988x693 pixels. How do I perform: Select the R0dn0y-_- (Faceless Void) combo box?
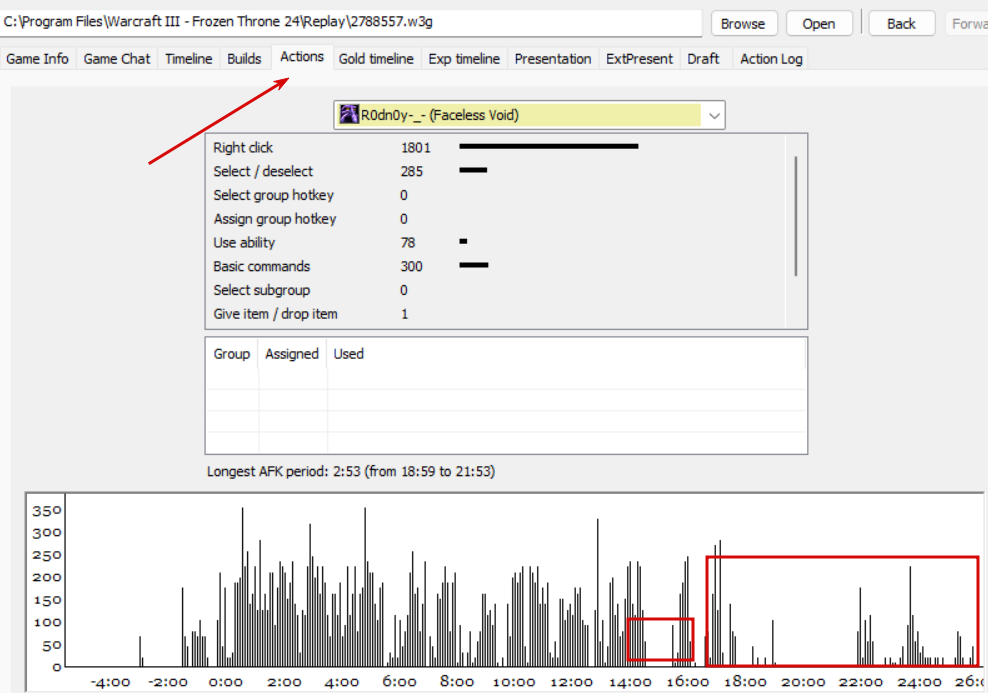point(529,115)
